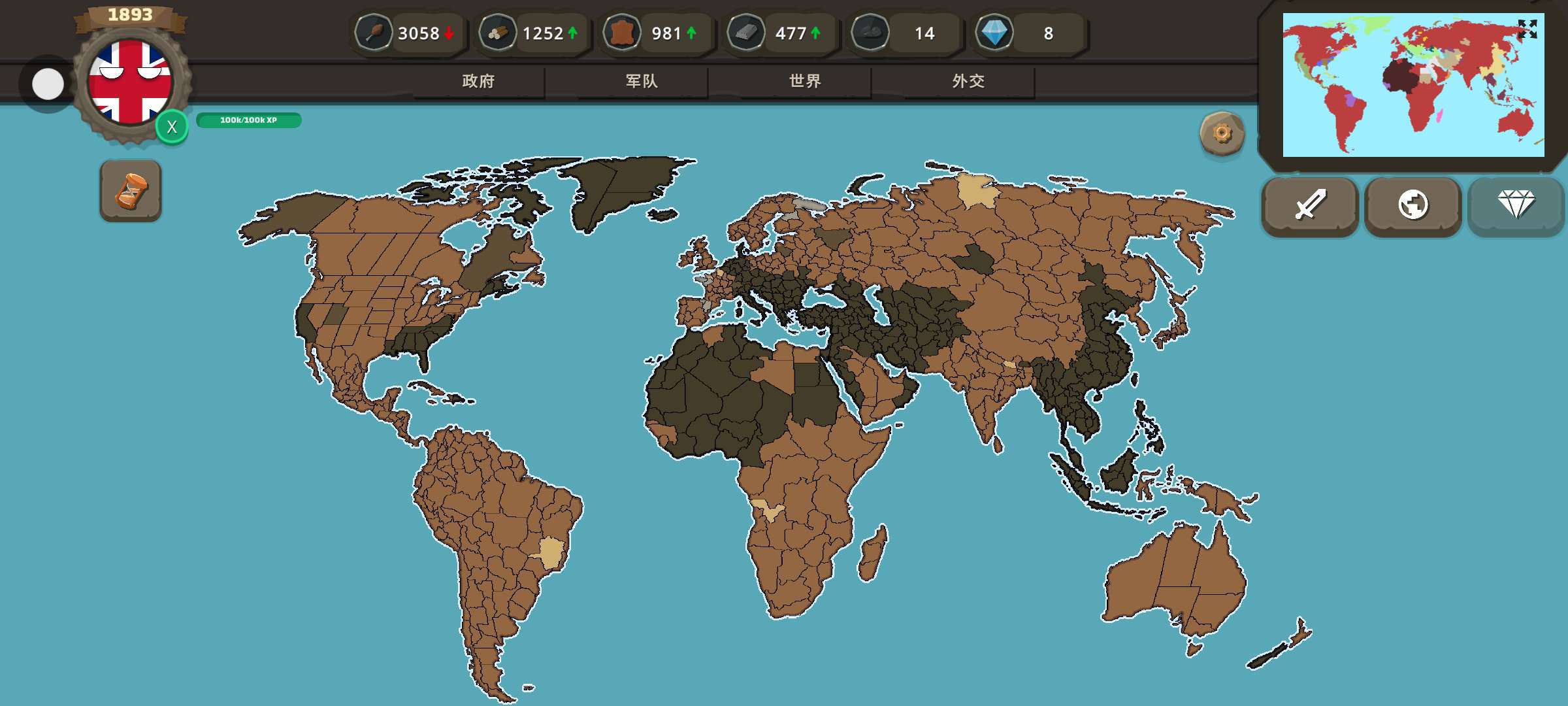Click the green level X badge
1568x706 pixels.
click(x=172, y=127)
